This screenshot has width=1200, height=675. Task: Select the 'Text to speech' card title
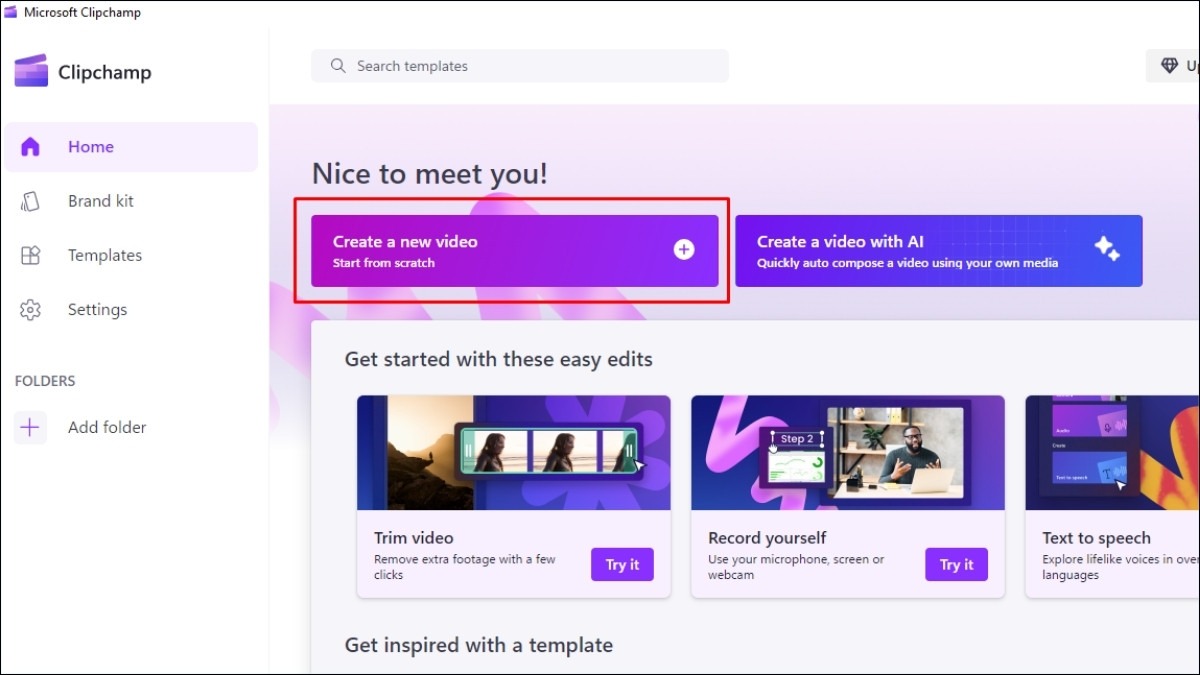(x=1096, y=538)
